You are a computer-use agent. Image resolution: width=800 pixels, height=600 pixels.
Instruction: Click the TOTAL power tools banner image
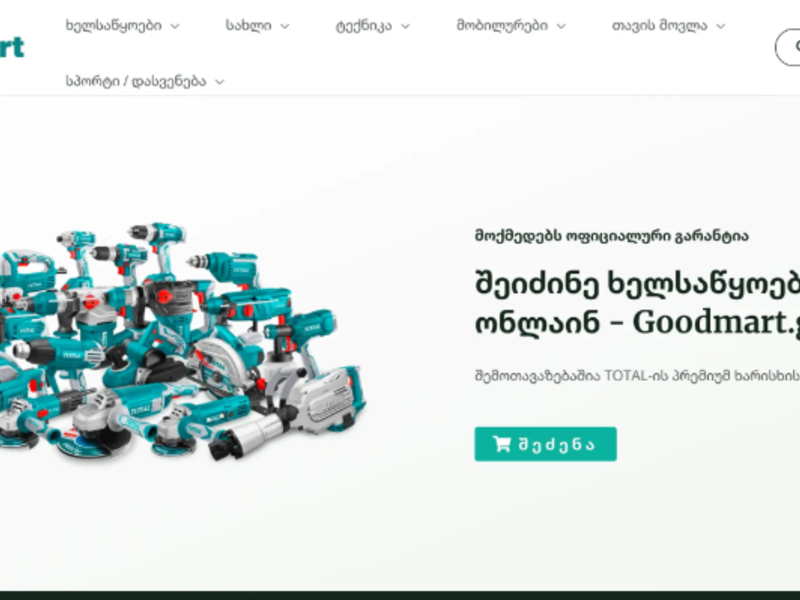181,341
